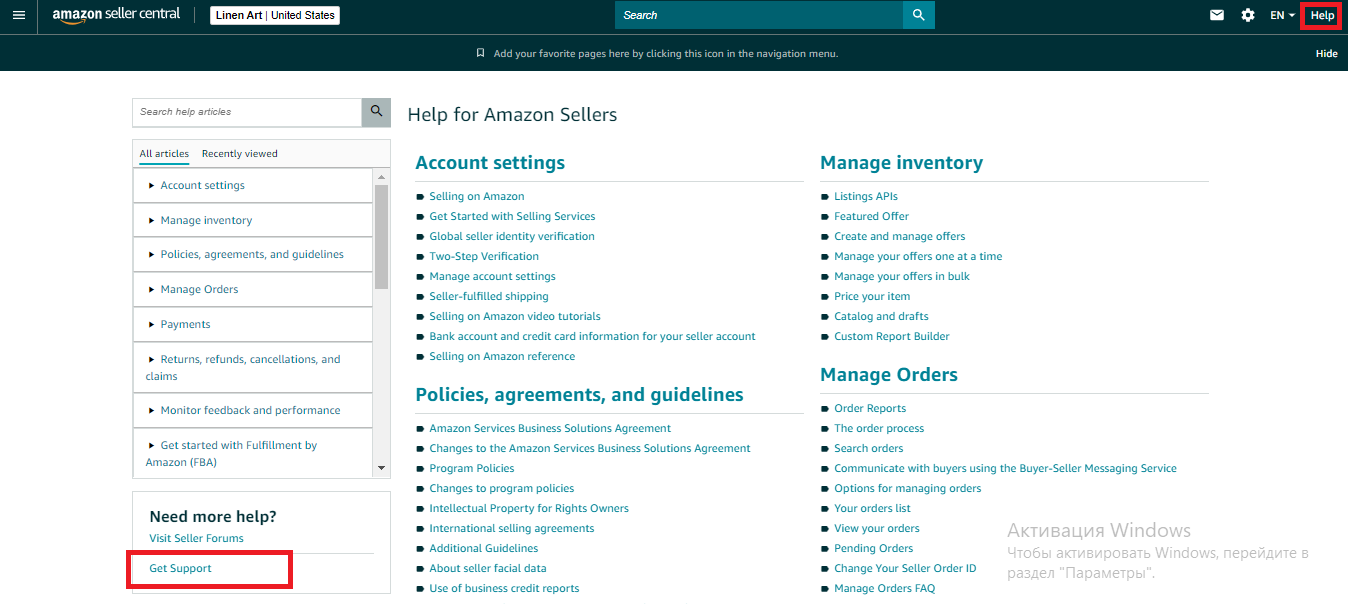Open the hamburger navigation menu
The width and height of the screenshot is (1348, 604).
pyautogui.click(x=19, y=15)
